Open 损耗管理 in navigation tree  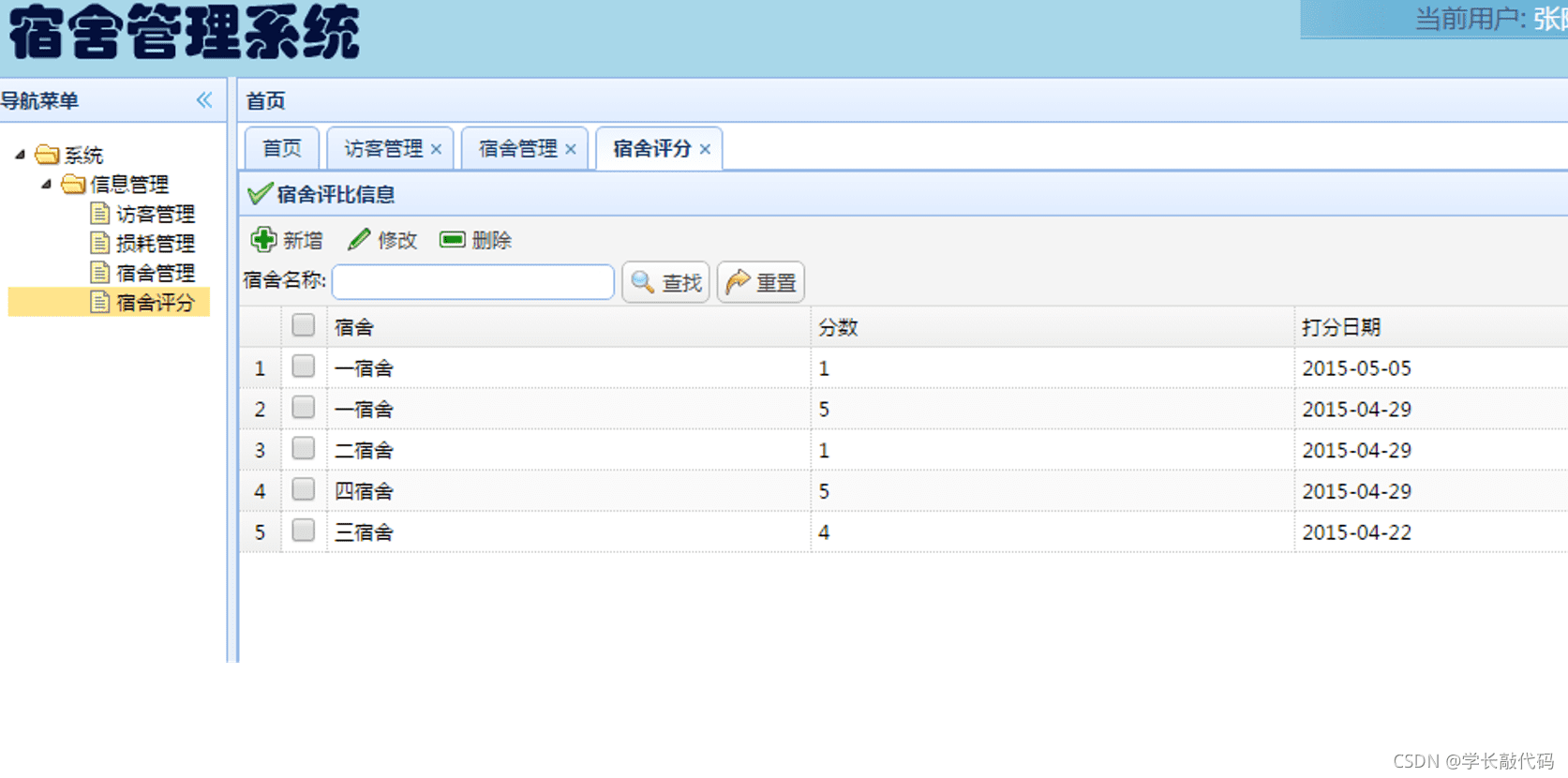click(156, 244)
